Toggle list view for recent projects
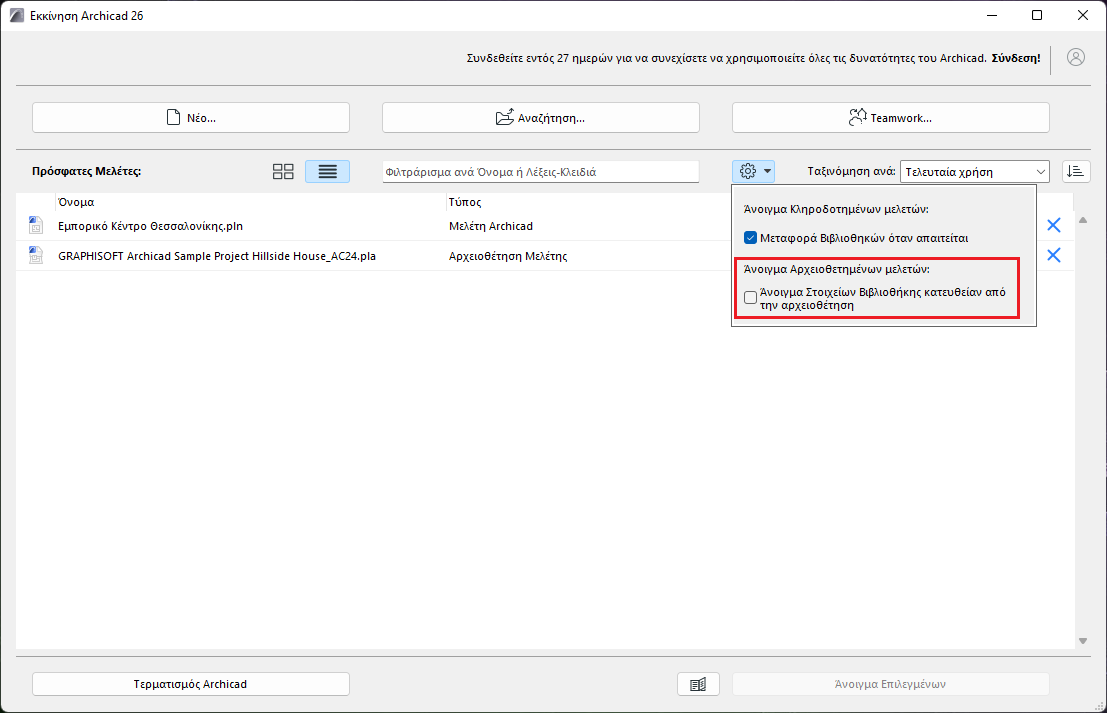Screen dimensions: 1107x713 [x=327, y=171]
